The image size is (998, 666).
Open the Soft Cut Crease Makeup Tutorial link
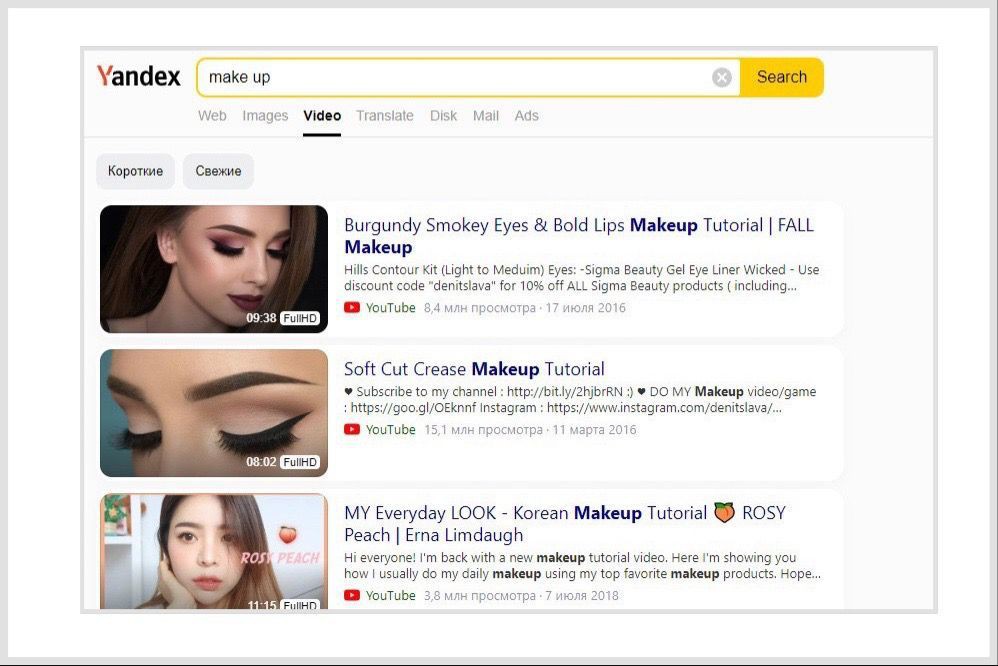coord(474,369)
